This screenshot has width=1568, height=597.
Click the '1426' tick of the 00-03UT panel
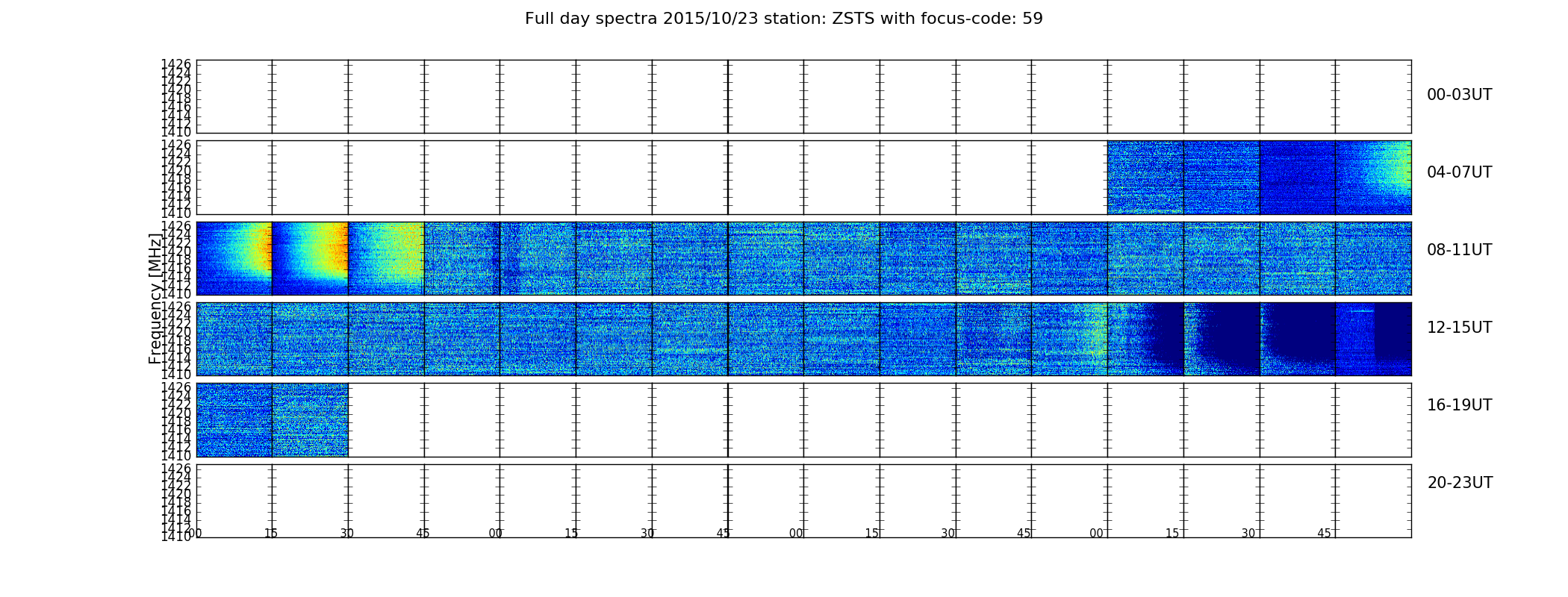click(176, 64)
